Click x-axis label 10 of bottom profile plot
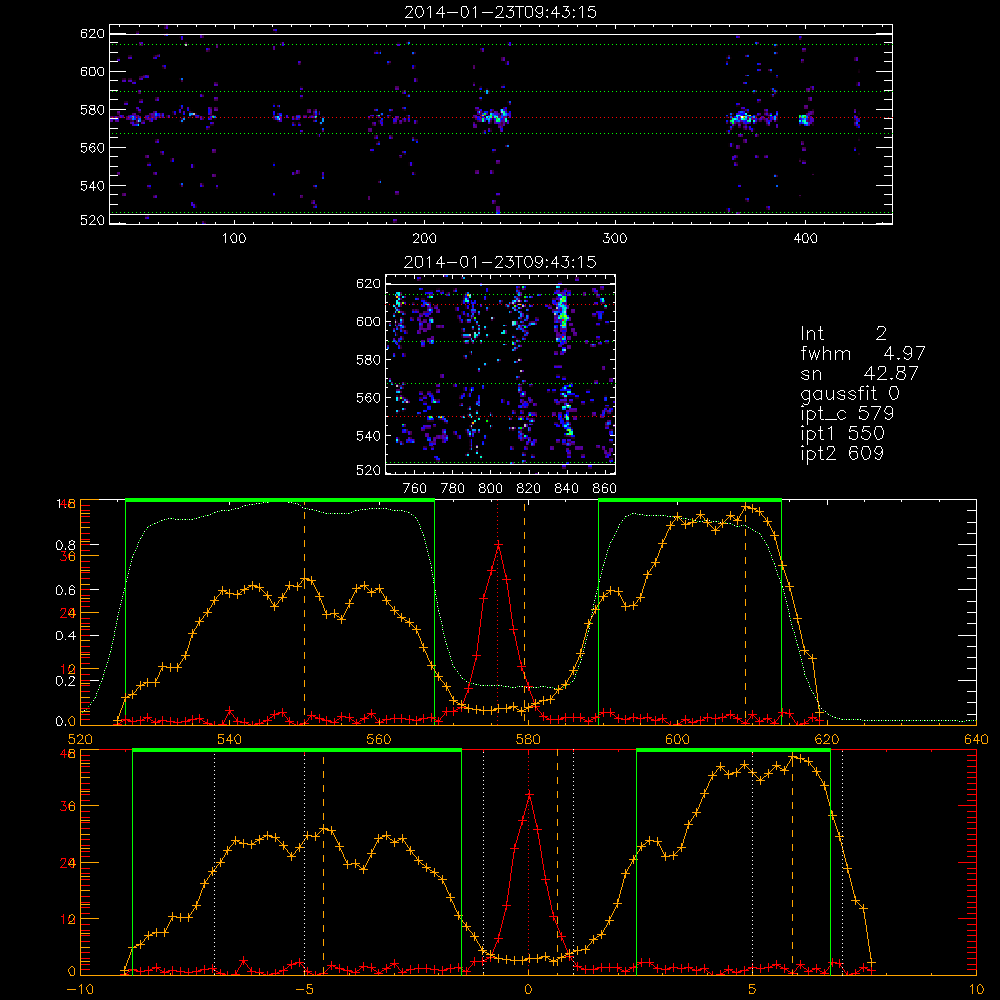 (x=976, y=990)
